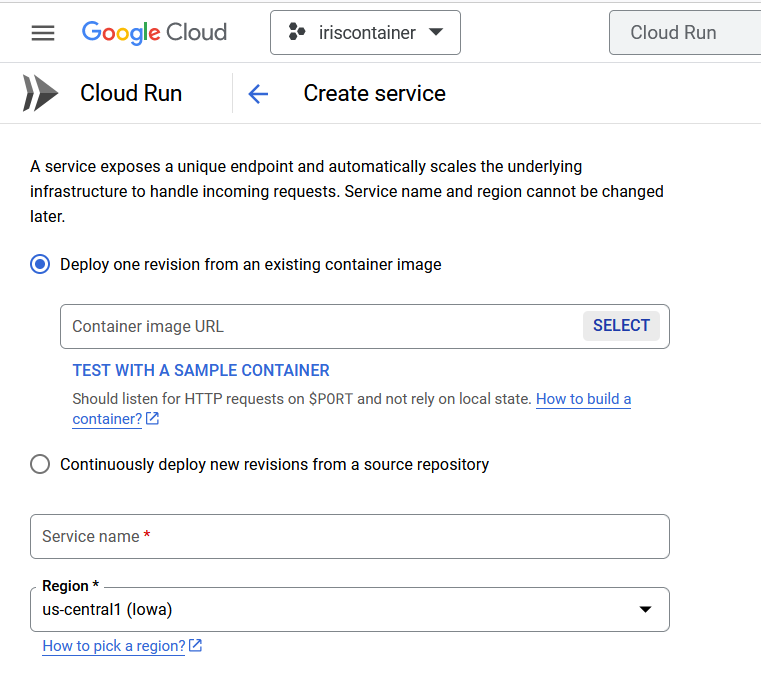Open the hamburger navigation menu
Screen dimensions: 761x678
[x=43, y=33]
